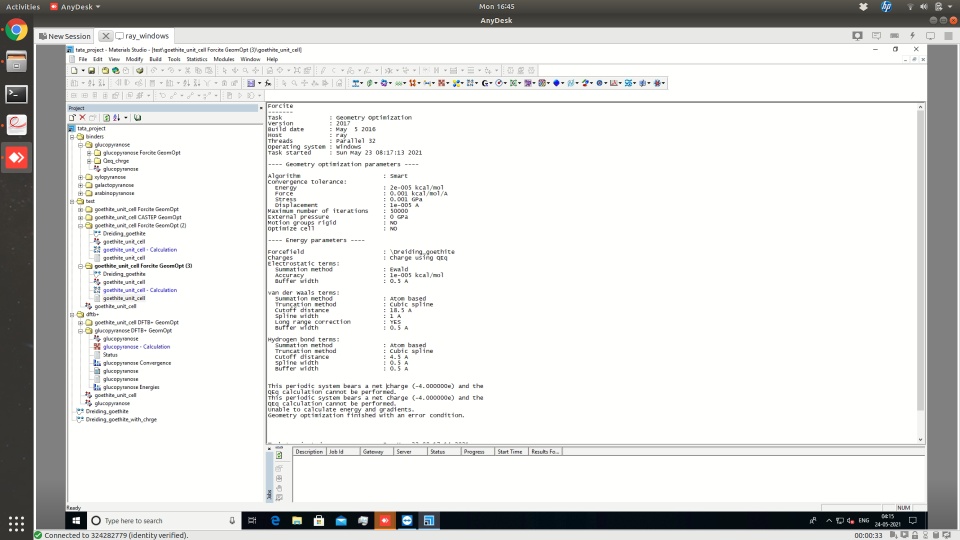Open the File menu
The image size is (960, 540).
[x=83, y=59]
